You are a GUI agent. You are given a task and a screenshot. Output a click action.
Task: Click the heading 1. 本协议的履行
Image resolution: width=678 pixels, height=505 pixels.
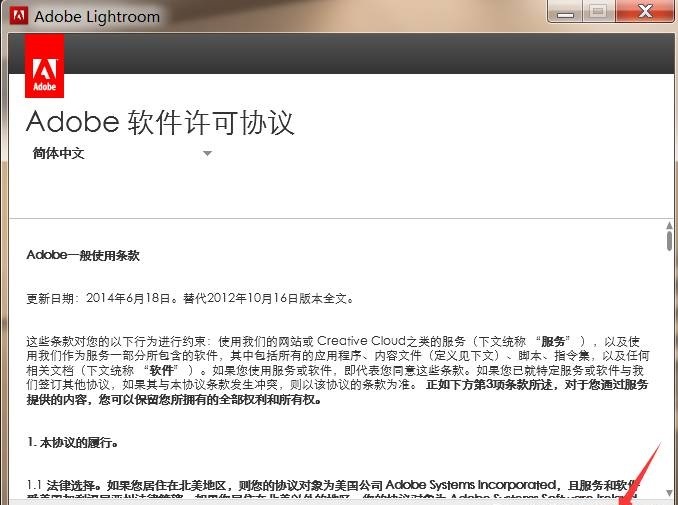pyautogui.click(x=73, y=442)
